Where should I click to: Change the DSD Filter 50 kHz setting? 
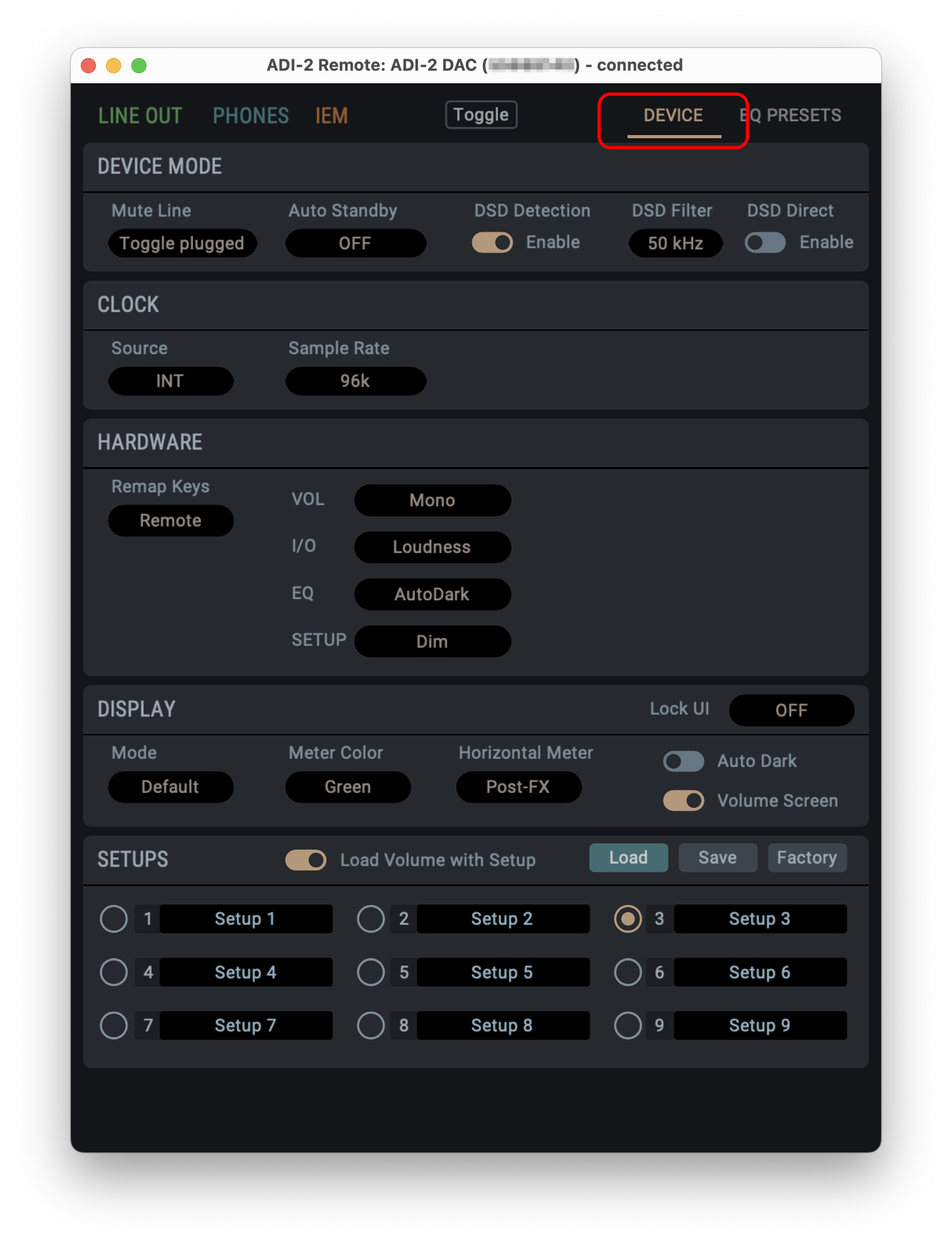(675, 244)
